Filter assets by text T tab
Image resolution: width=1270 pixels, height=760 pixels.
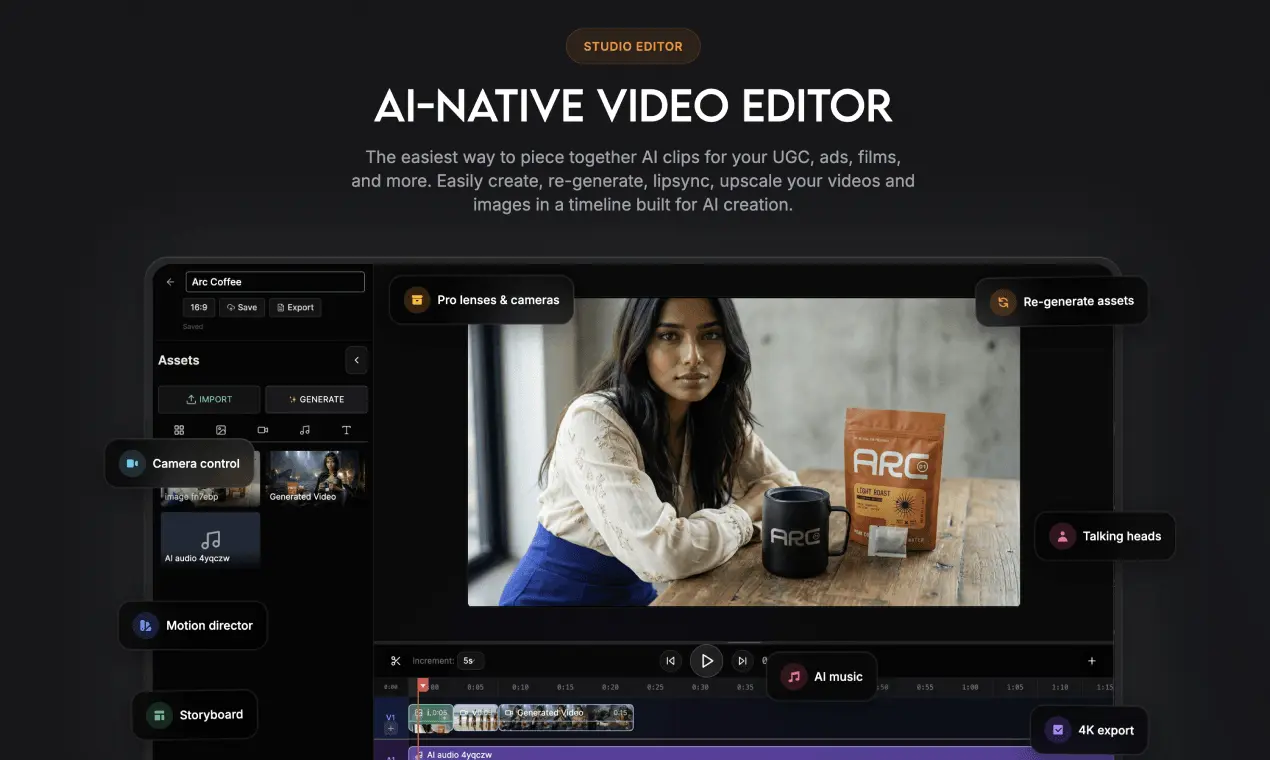[x=347, y=430]
